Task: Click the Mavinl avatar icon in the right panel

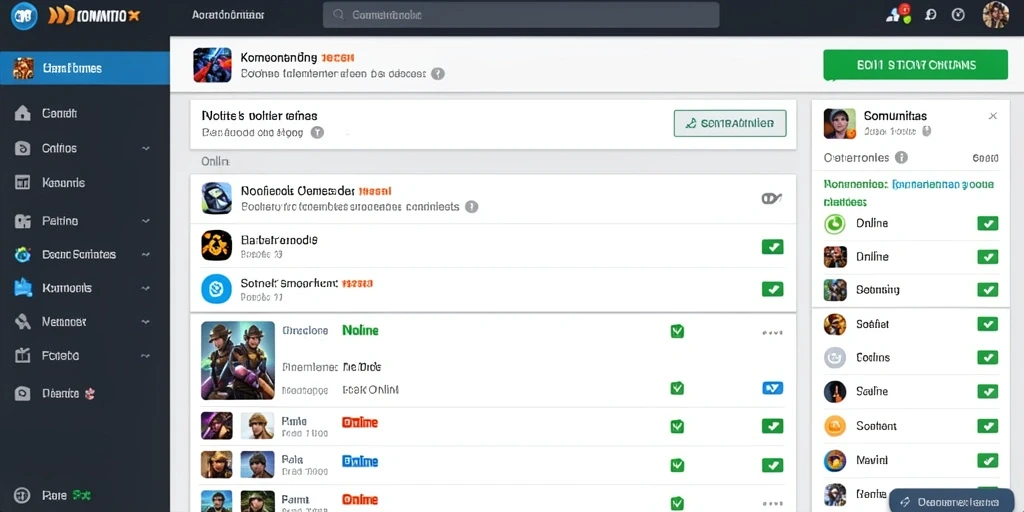Action: pos(835,460)
